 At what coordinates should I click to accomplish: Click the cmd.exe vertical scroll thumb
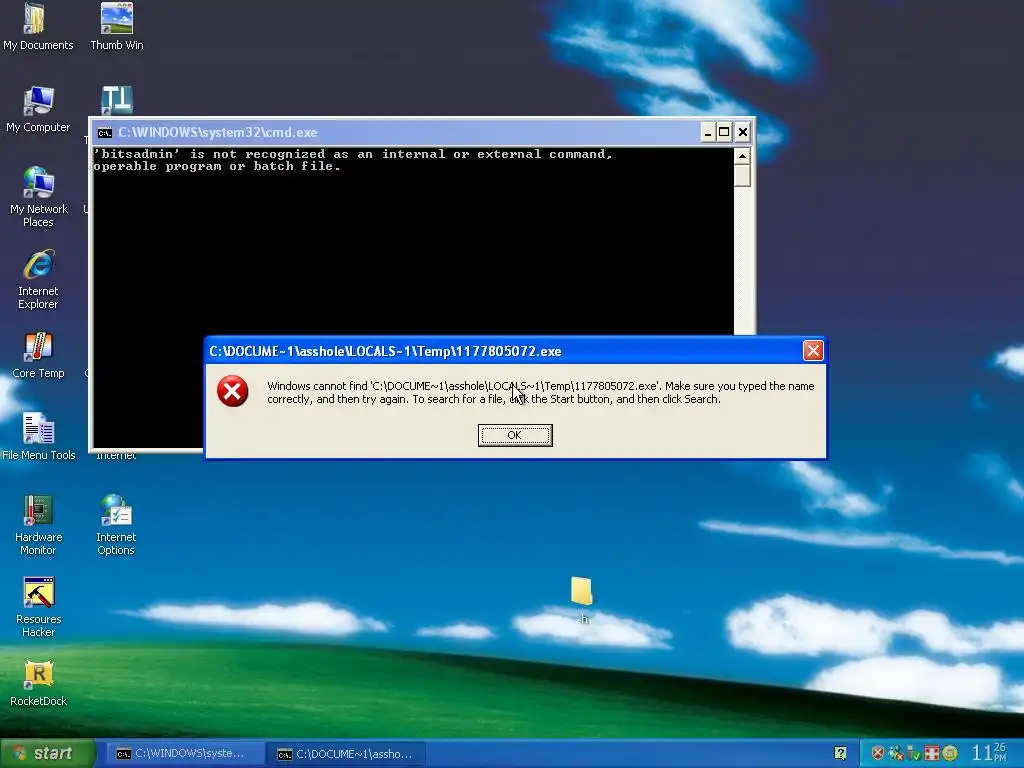click(742, 175)
